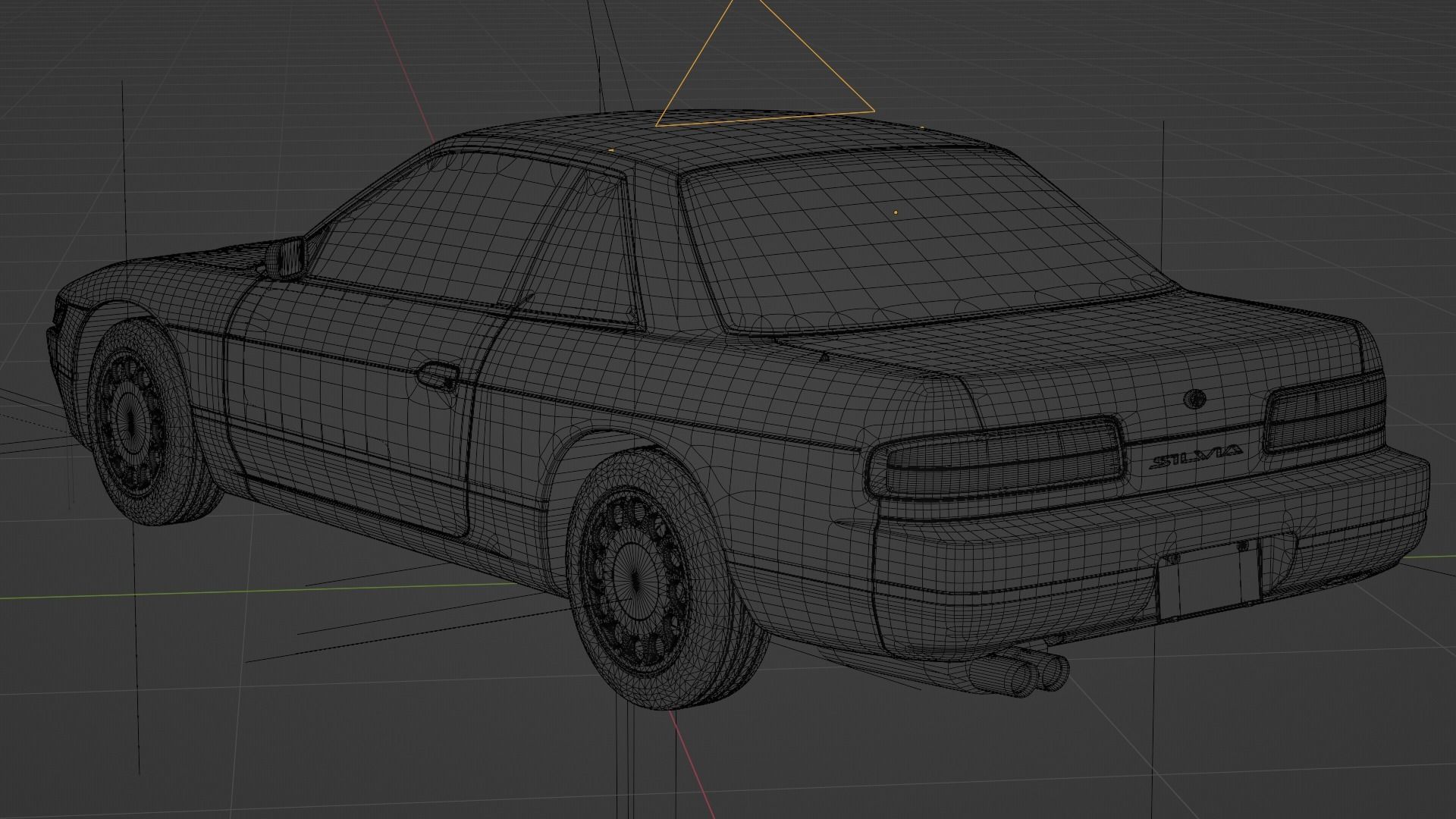Click the orange origin dot on rear windshield
Image resolution: width=1456 pixels, height=819 pixels.
(896, 212)
